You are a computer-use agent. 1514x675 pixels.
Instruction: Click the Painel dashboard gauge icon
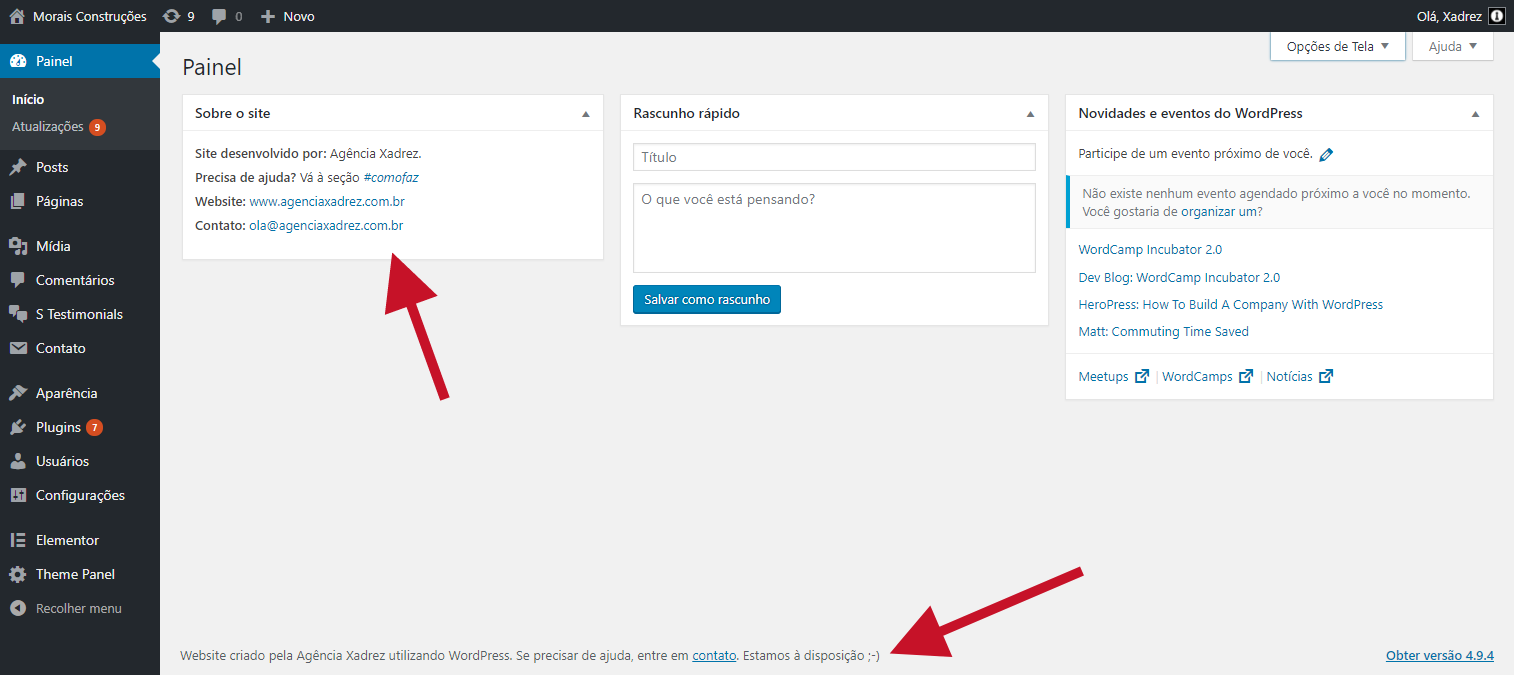(18, 61)
